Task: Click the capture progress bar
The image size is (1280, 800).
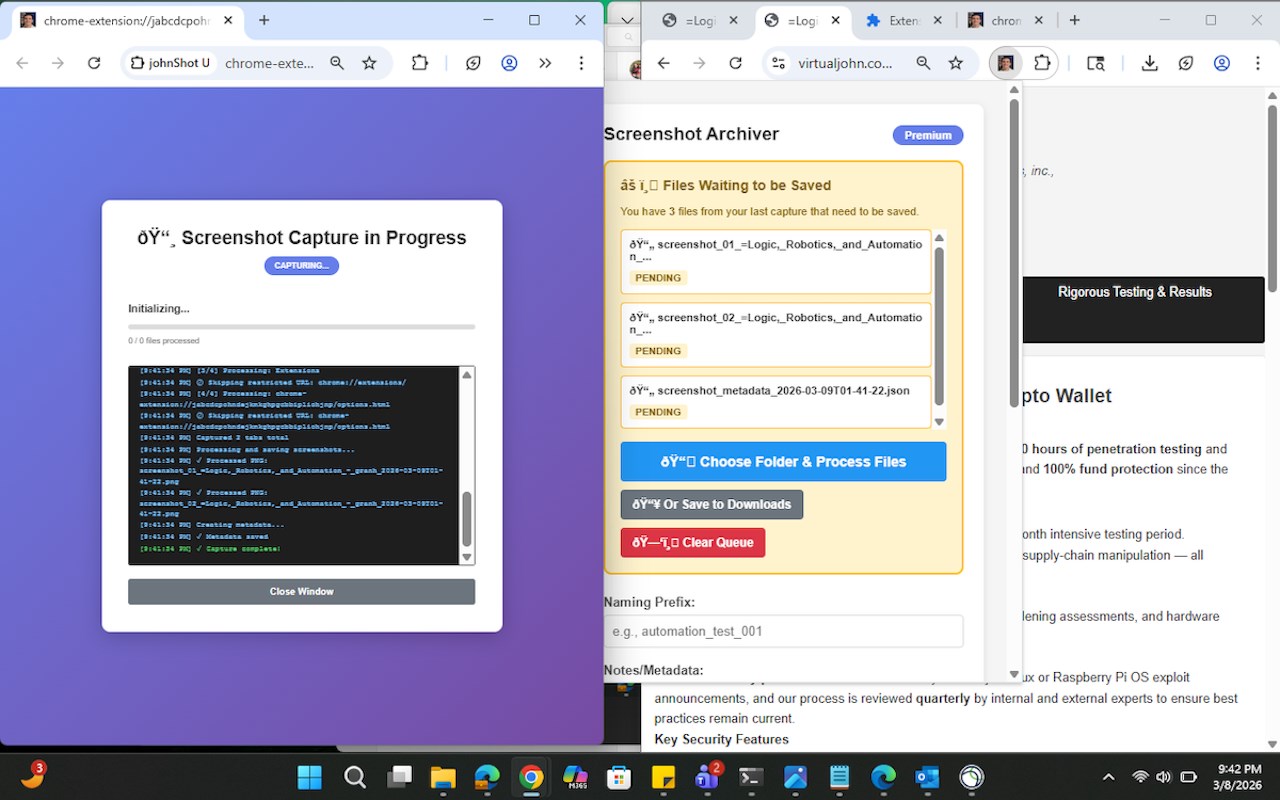Action: tap(301, 326)
